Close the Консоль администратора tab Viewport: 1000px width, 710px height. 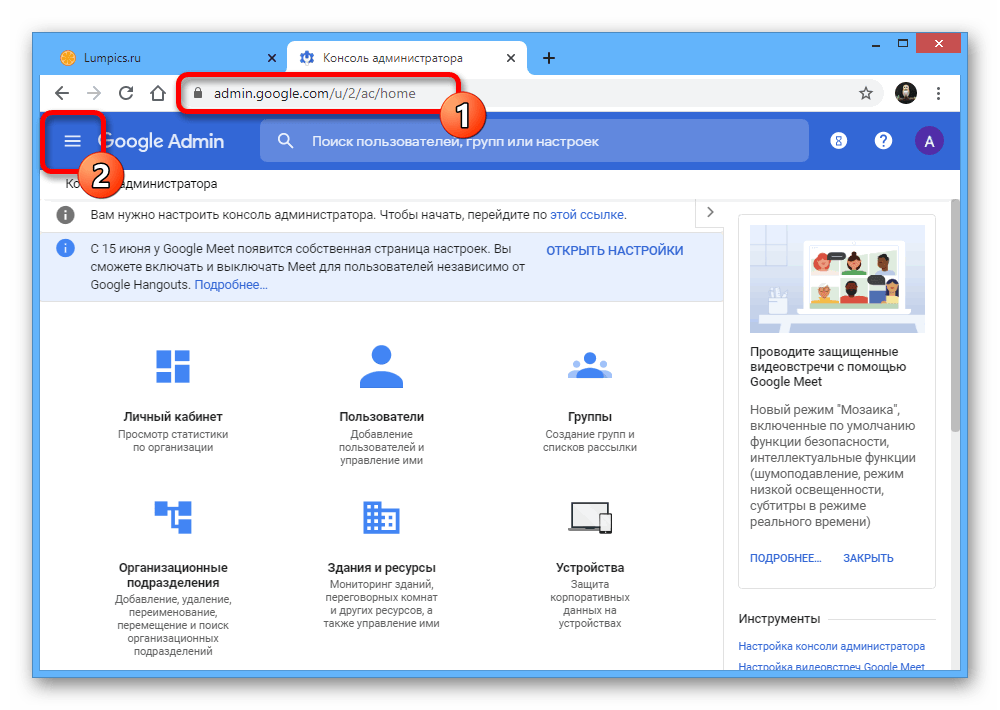click(x=511, y=58)
